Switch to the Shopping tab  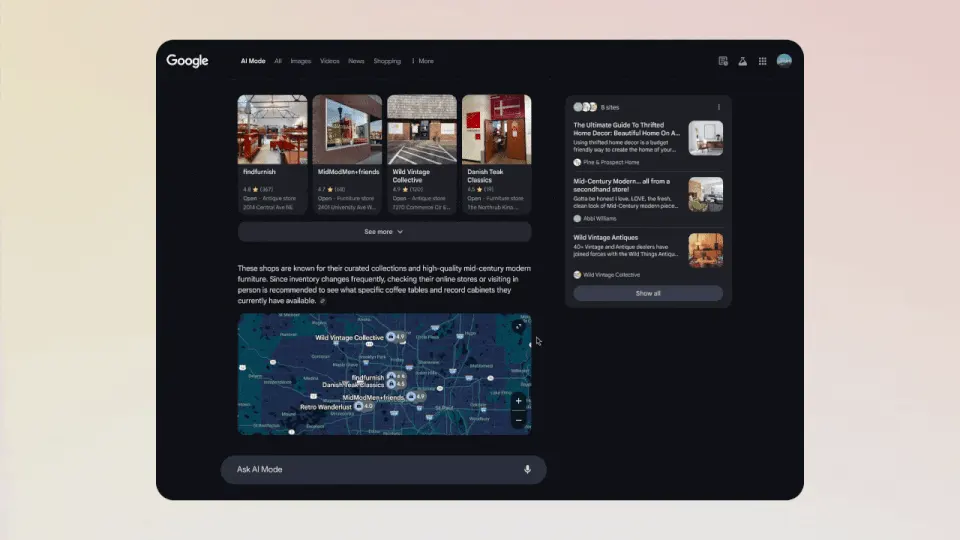click(x=387, y=61)
